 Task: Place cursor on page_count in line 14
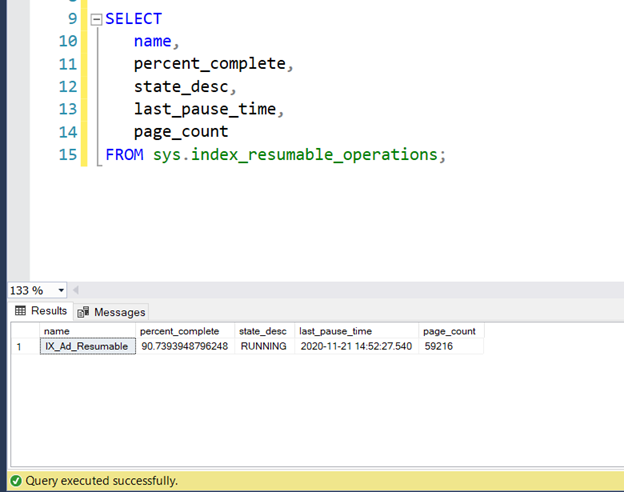181,132
